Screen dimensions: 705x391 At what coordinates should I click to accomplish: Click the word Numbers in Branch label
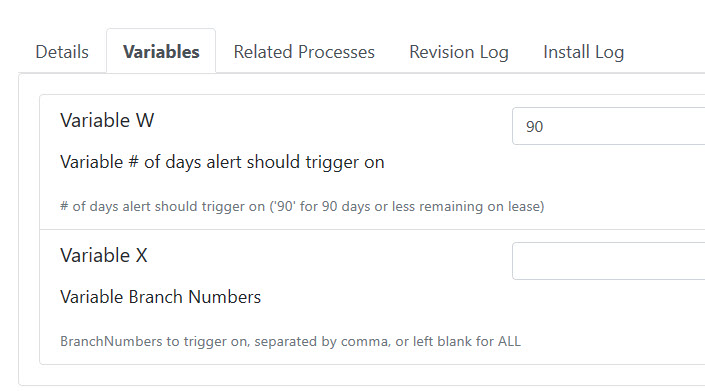[224, 297]
